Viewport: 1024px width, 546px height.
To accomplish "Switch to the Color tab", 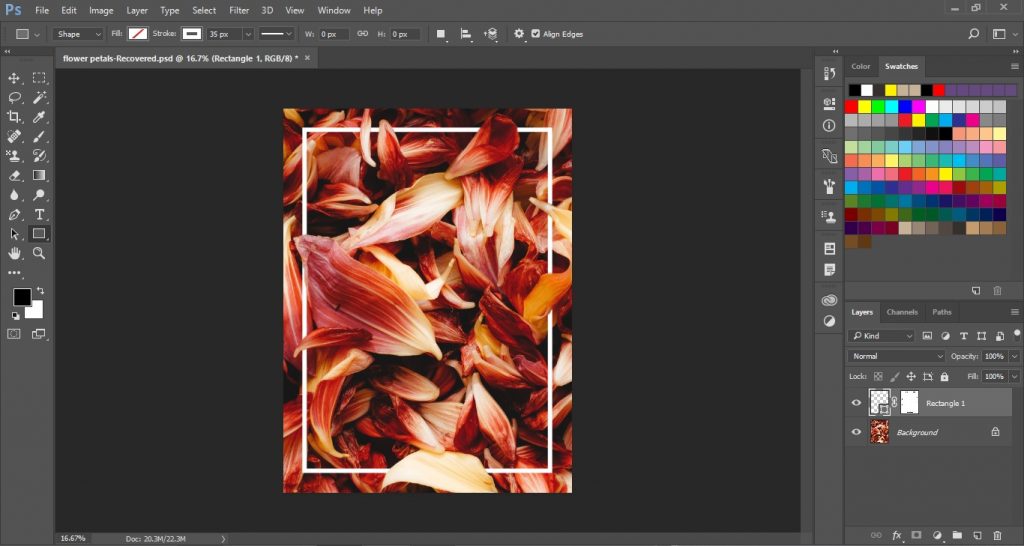I will click(861, 66).
